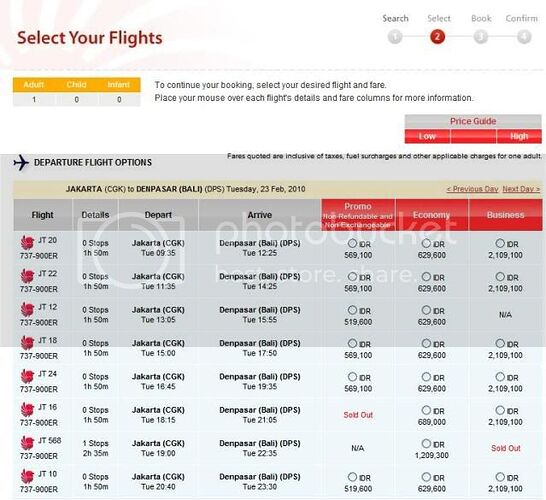The height and width of the screenshot is (500, 546).
Task: Click the Promo fare column header
Action: [x=358, y=215]
